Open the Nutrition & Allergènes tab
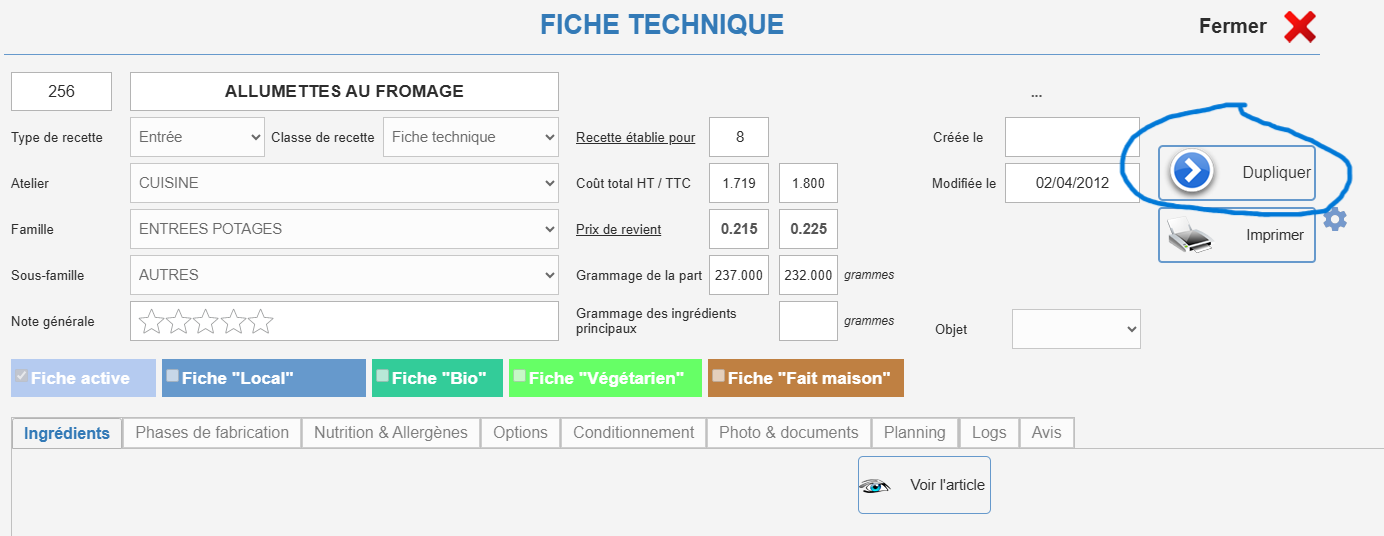Image resolution: width=1384 pixels, height=536 pixels. click(x=391, y=433)
